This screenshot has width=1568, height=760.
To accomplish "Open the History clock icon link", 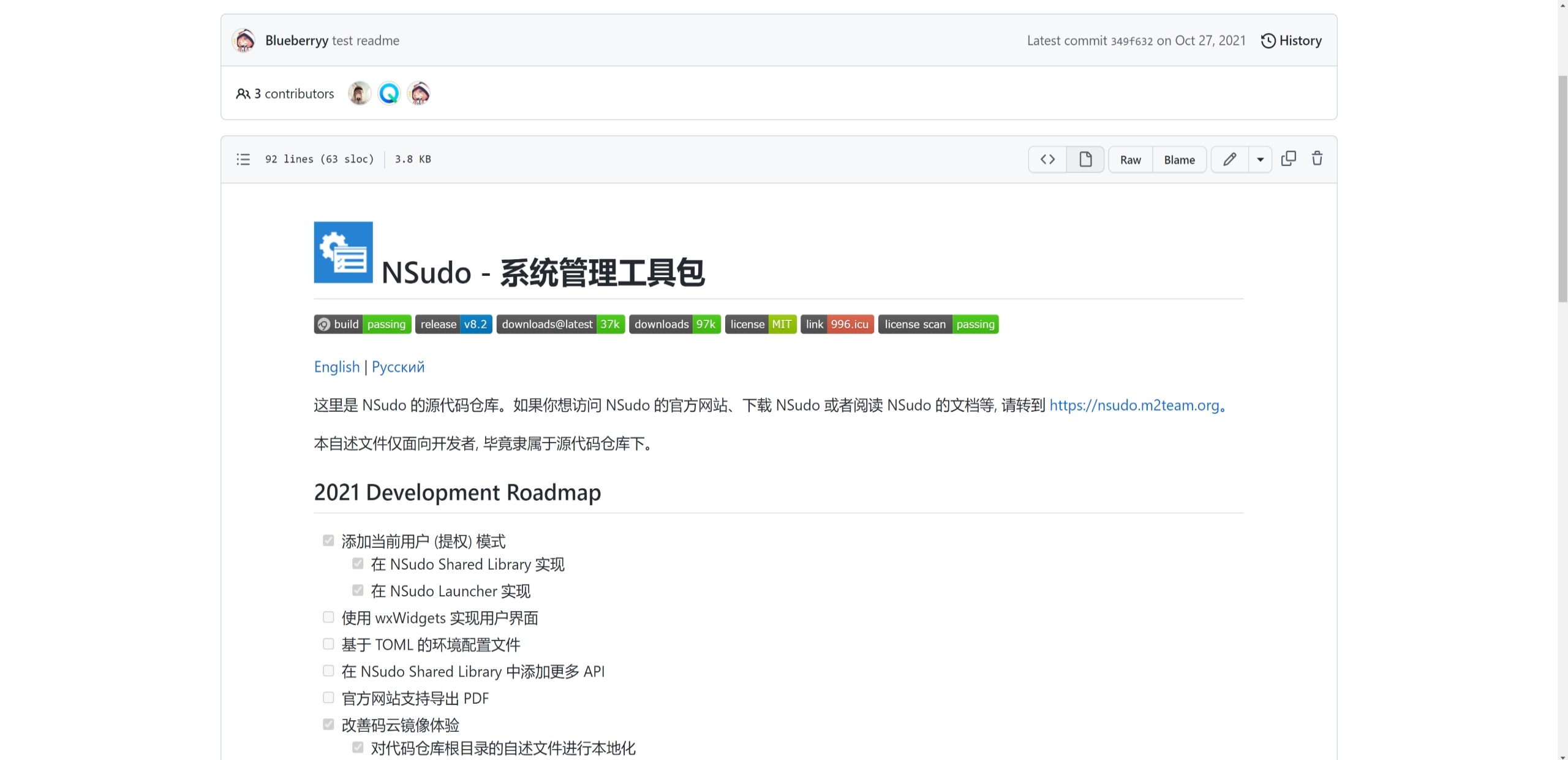I will click(1268, 40).
